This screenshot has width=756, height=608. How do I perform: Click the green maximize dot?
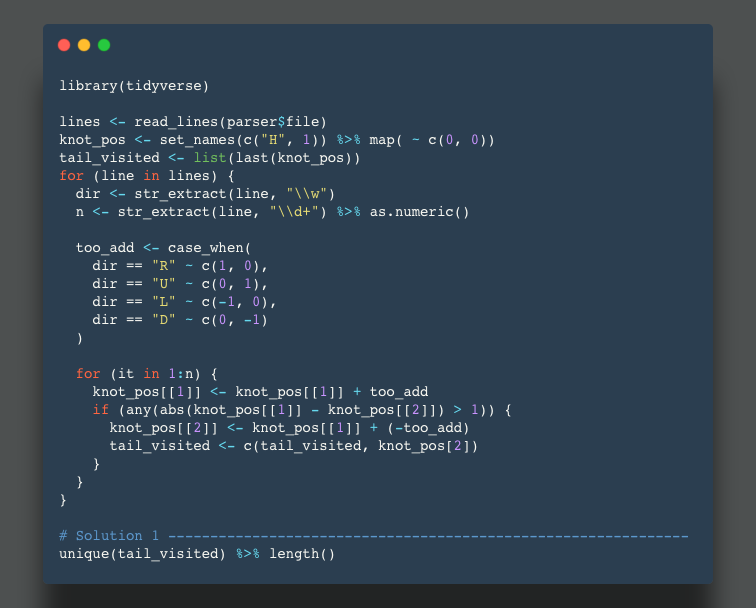(104, 45)
